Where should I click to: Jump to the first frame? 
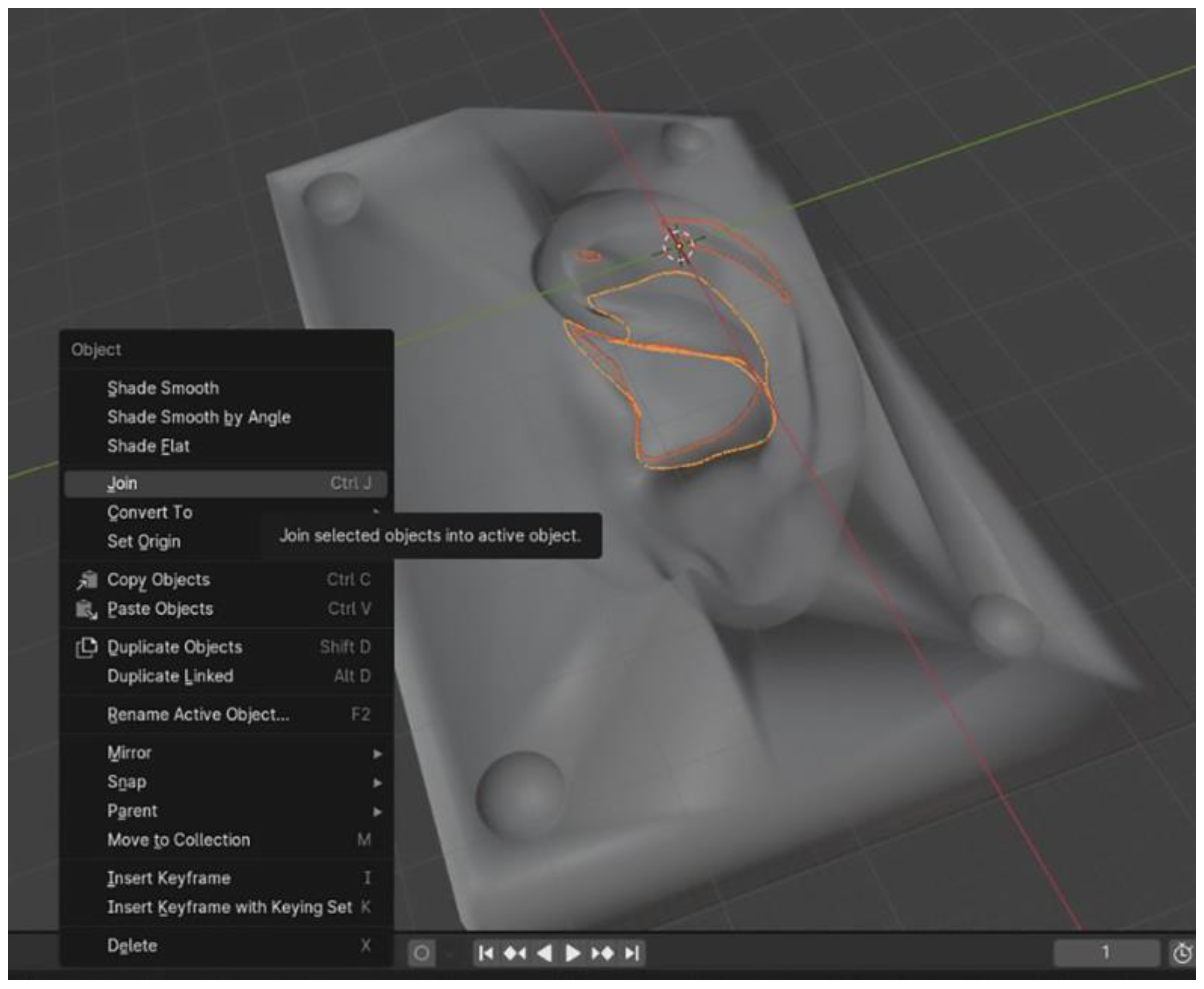(486, 953)
